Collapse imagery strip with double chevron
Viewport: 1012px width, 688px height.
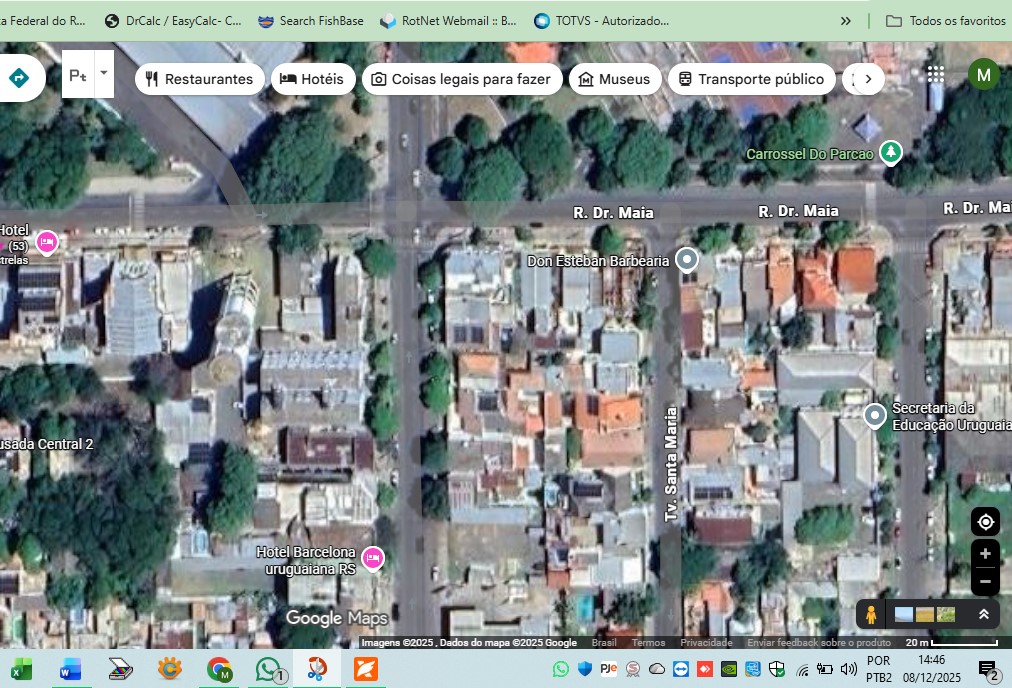click(983, 614)
